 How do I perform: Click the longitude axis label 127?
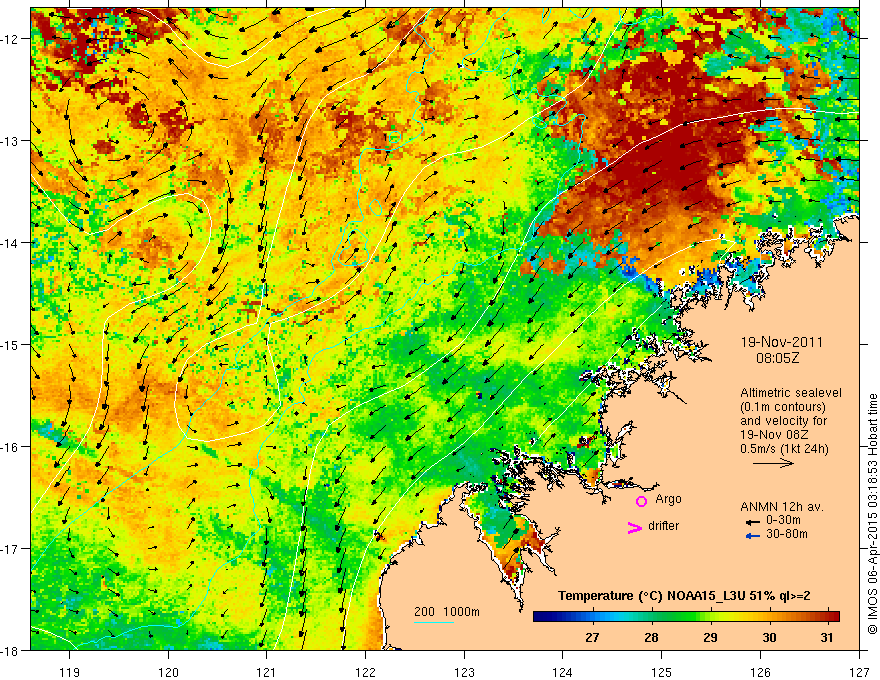[x=859, y=672]
